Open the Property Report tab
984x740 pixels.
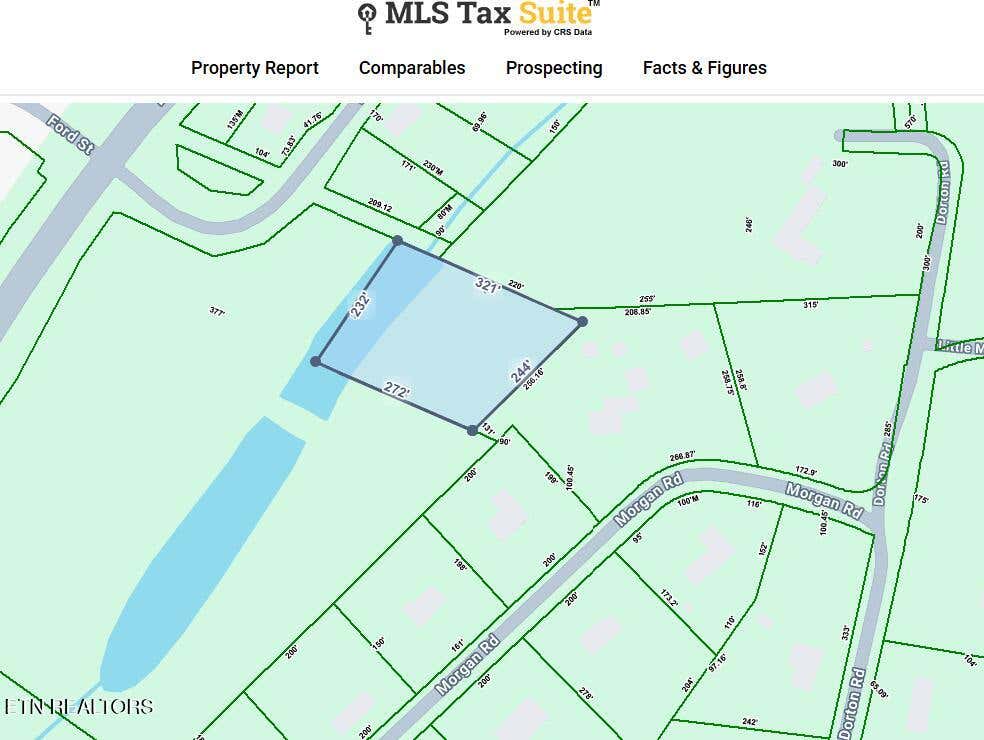tap(255, 68)
